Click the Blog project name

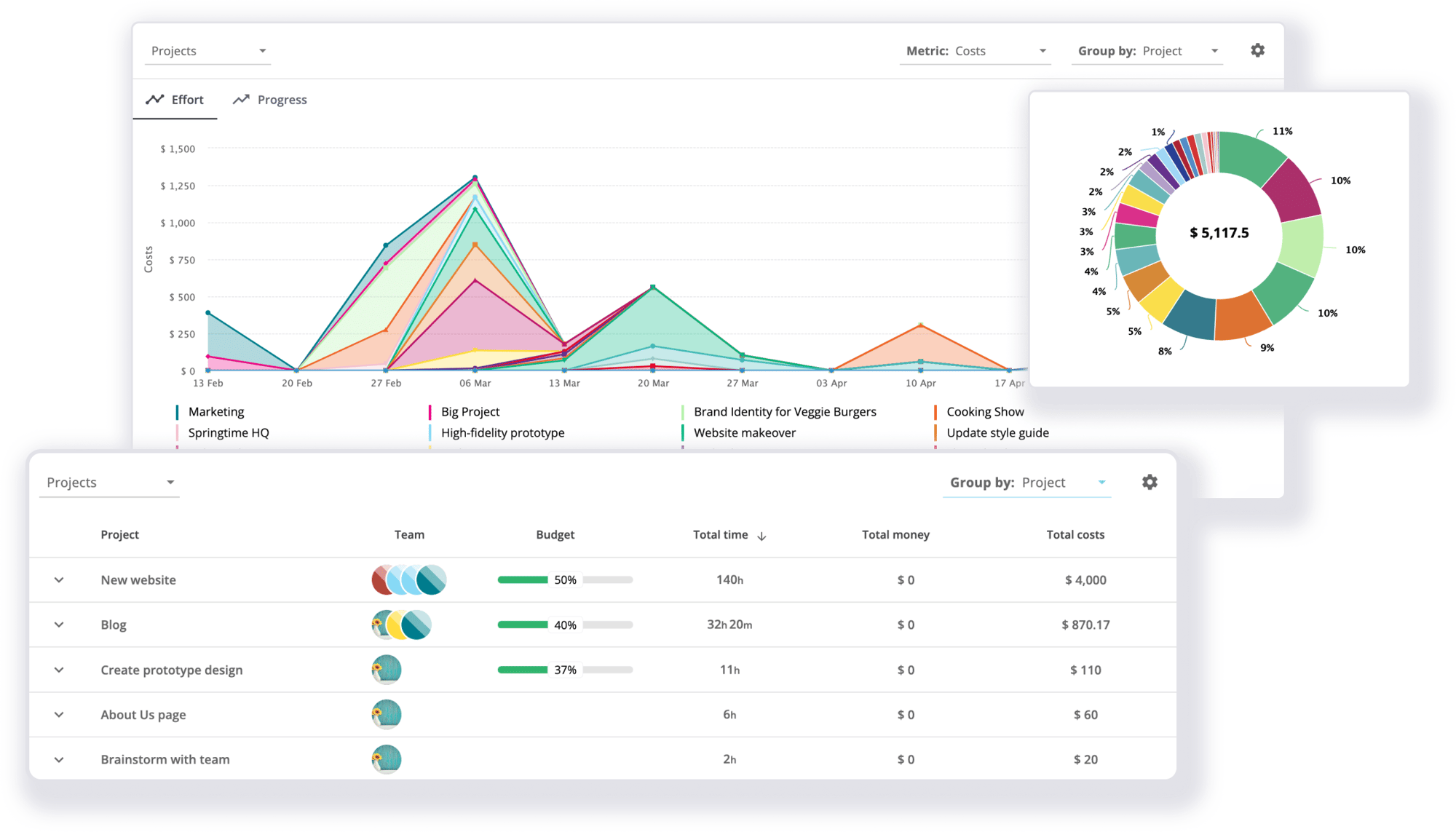point(114,625)
